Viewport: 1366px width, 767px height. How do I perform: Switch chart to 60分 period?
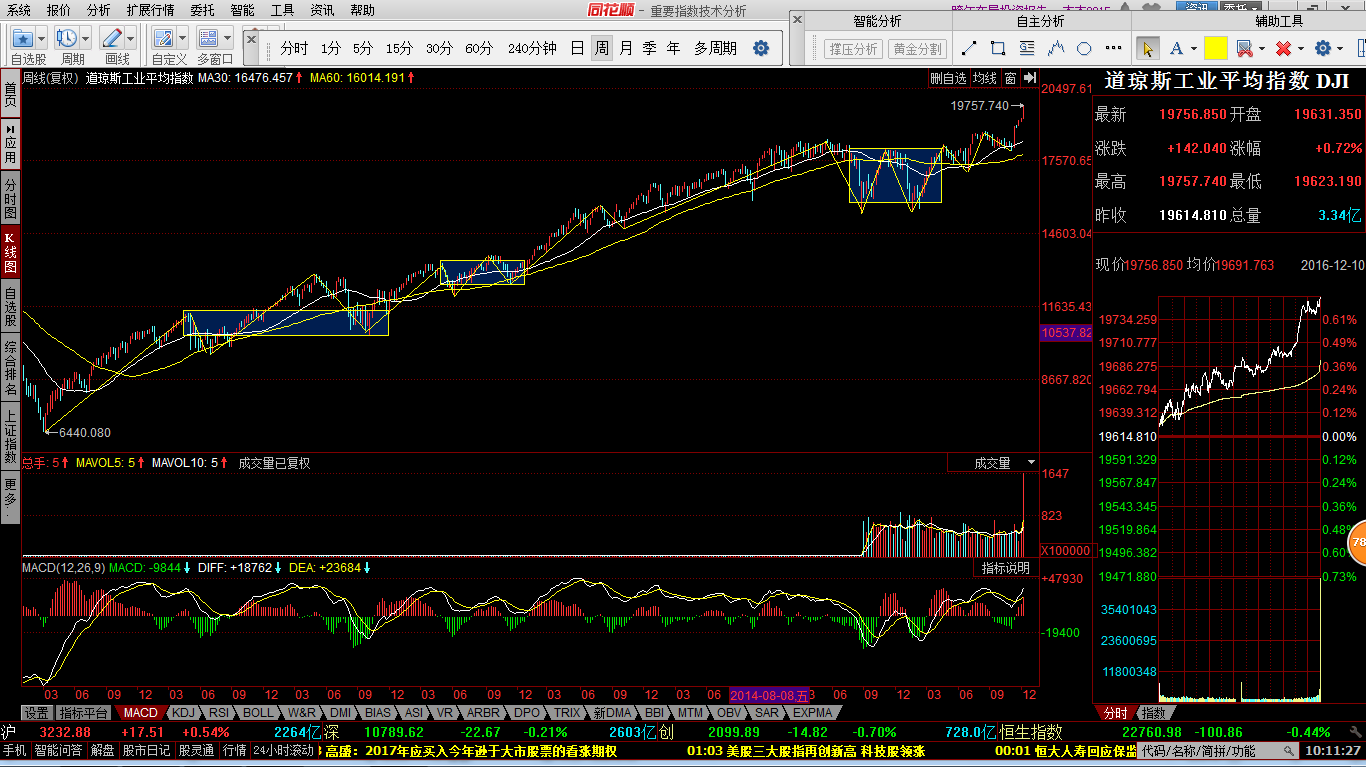click(479, 48)
